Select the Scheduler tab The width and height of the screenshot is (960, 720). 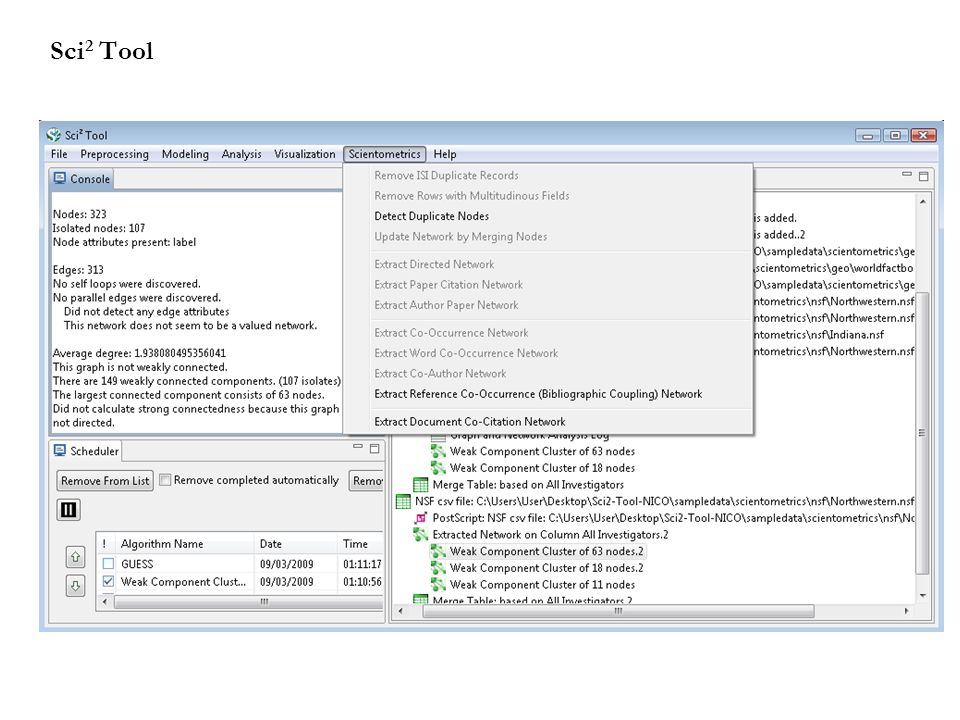pyautogui.click(x=86, y=451)
